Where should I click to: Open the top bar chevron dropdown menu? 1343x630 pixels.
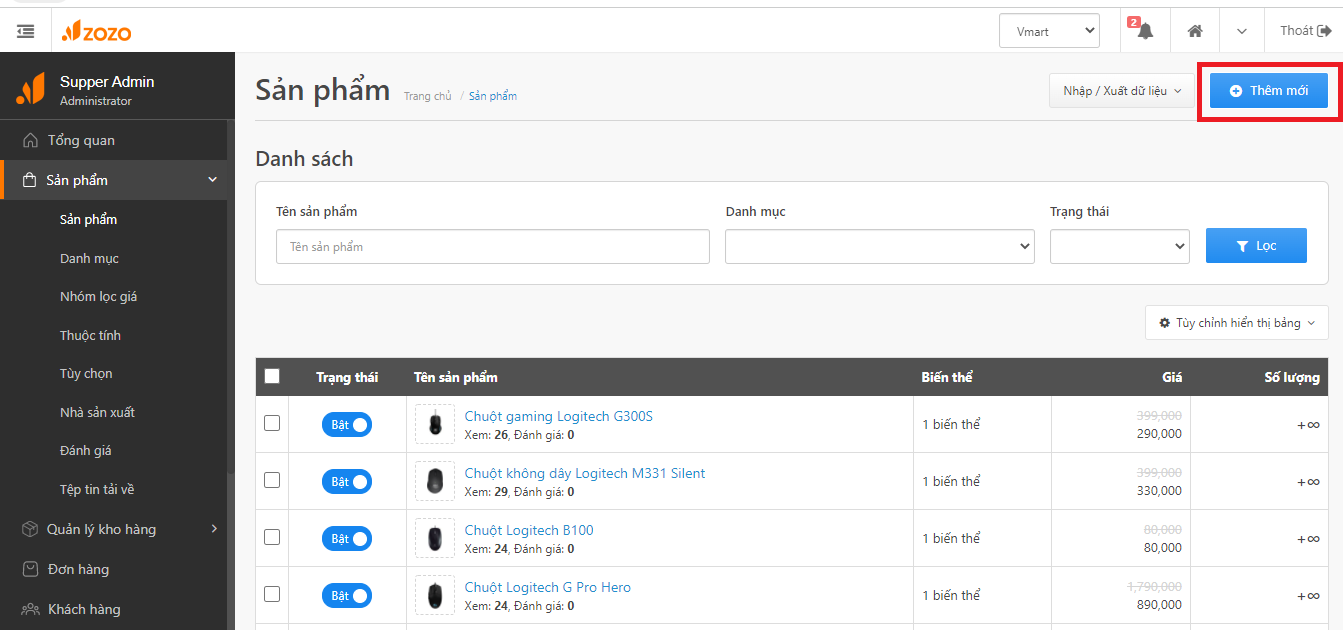pyautogui.click(x=1241, y=31)
